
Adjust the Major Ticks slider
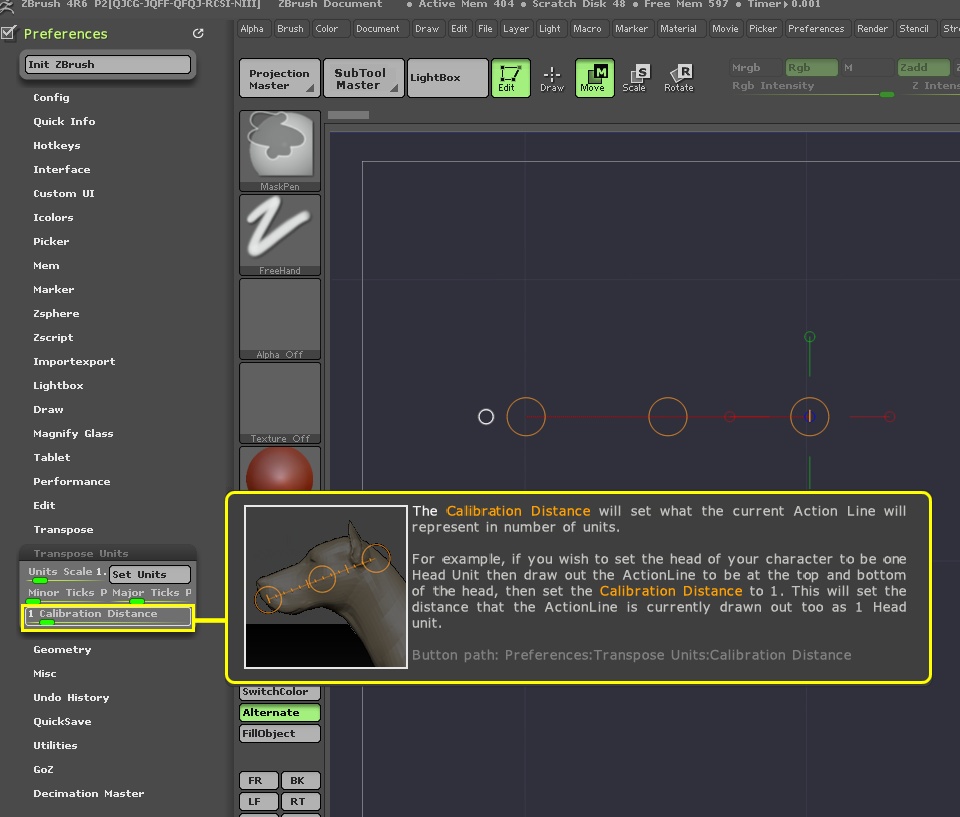(151, 594)
